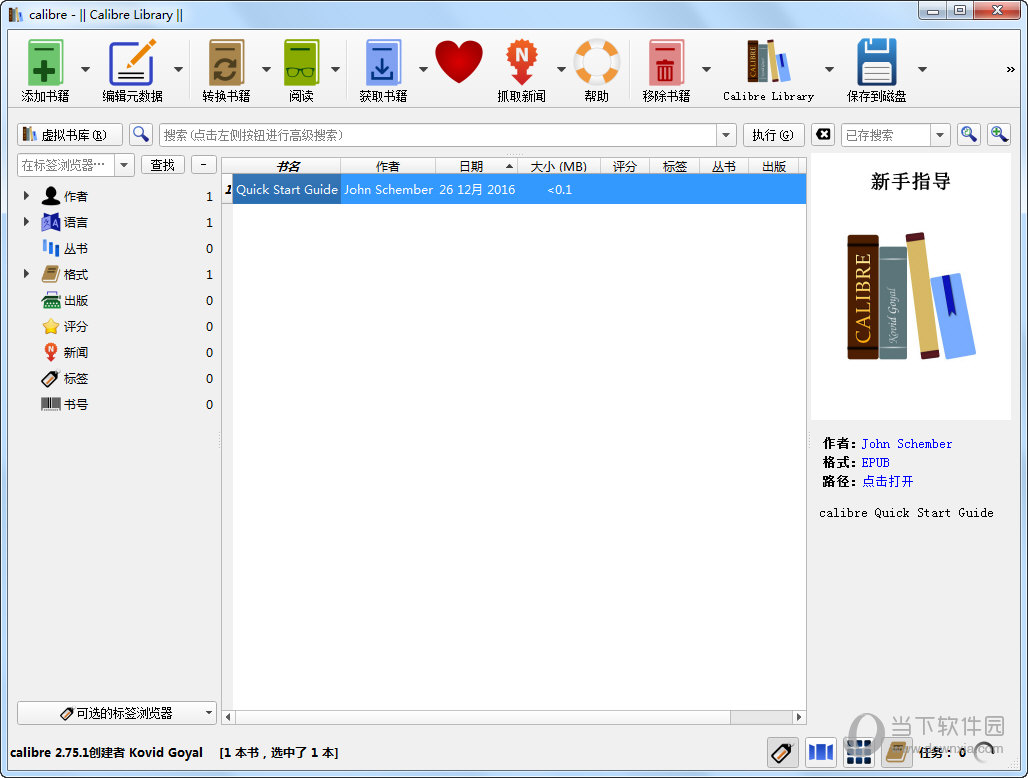Click the 获取书籍 get books icon
The image size is (1028, 778).
383,63
